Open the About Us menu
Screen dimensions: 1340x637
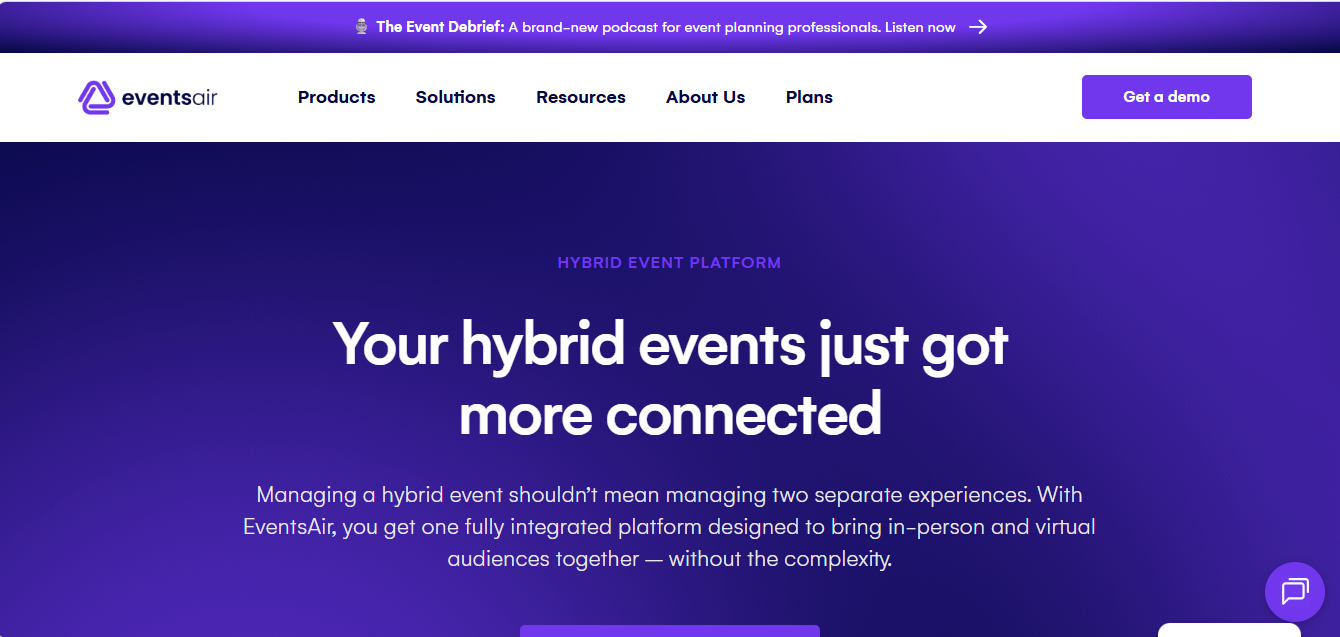click(705, 97)
